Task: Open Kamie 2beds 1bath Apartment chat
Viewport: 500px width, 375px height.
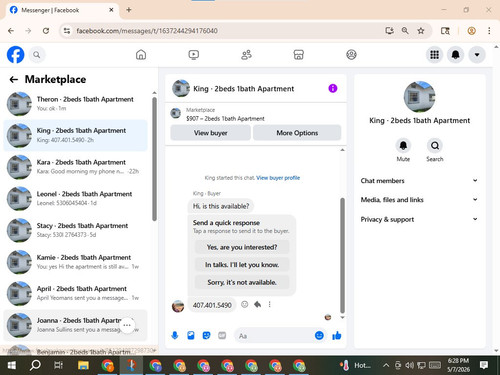Action: (75, 262)
